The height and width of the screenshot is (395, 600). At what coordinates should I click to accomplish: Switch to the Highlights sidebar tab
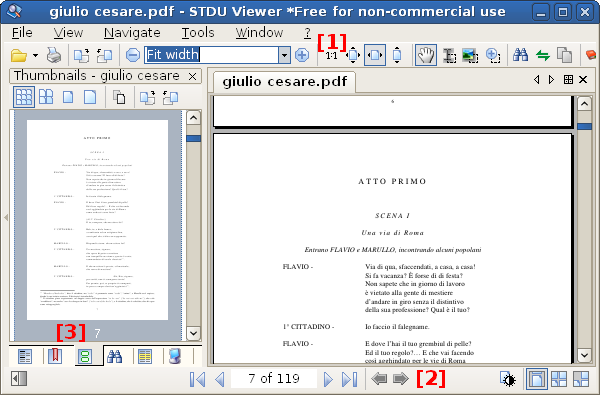click(x=145, y=356)
